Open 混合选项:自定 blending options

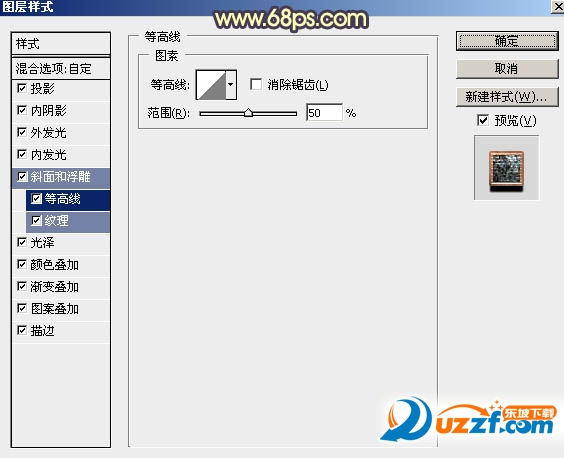[61, 68]
